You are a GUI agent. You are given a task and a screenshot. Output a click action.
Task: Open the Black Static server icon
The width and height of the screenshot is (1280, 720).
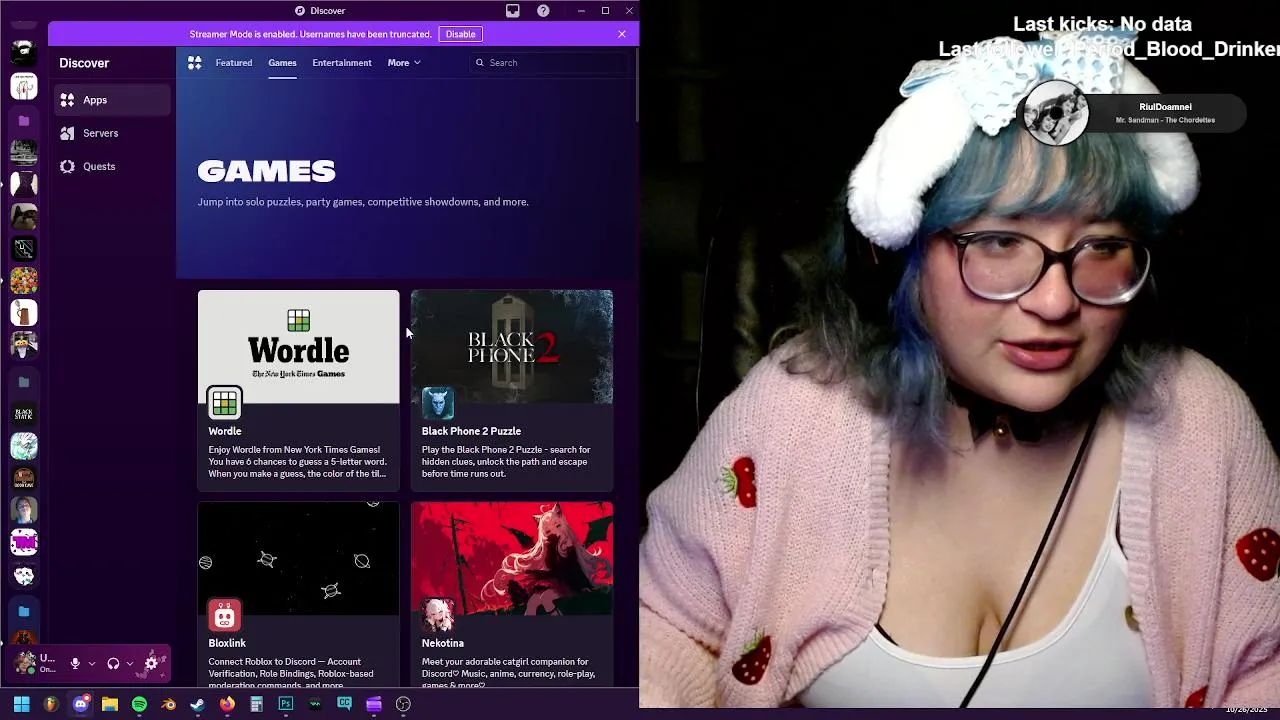click(24, 413)
